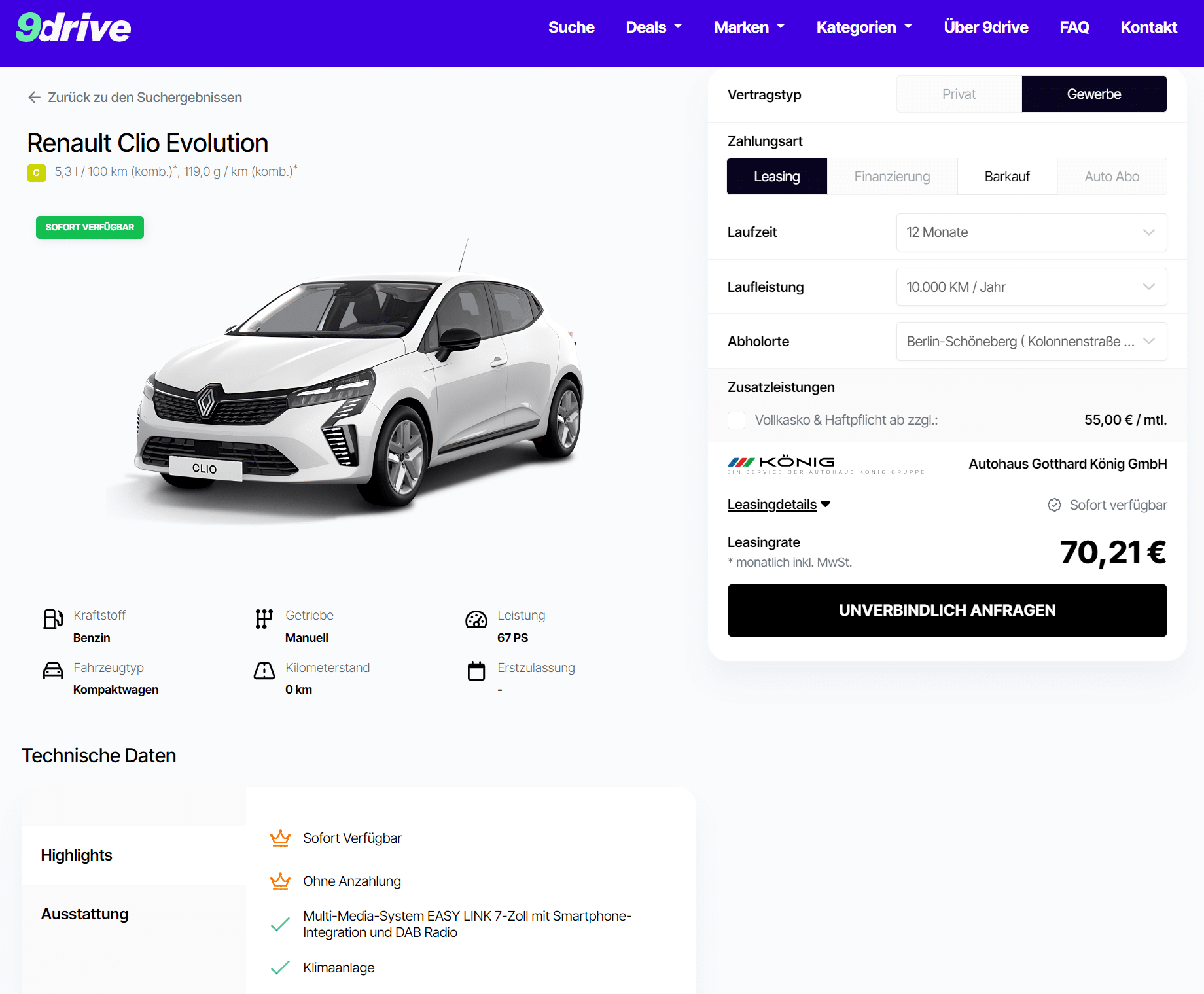
Task: Click the green C efficiency badge
Action: pos(37,173)
